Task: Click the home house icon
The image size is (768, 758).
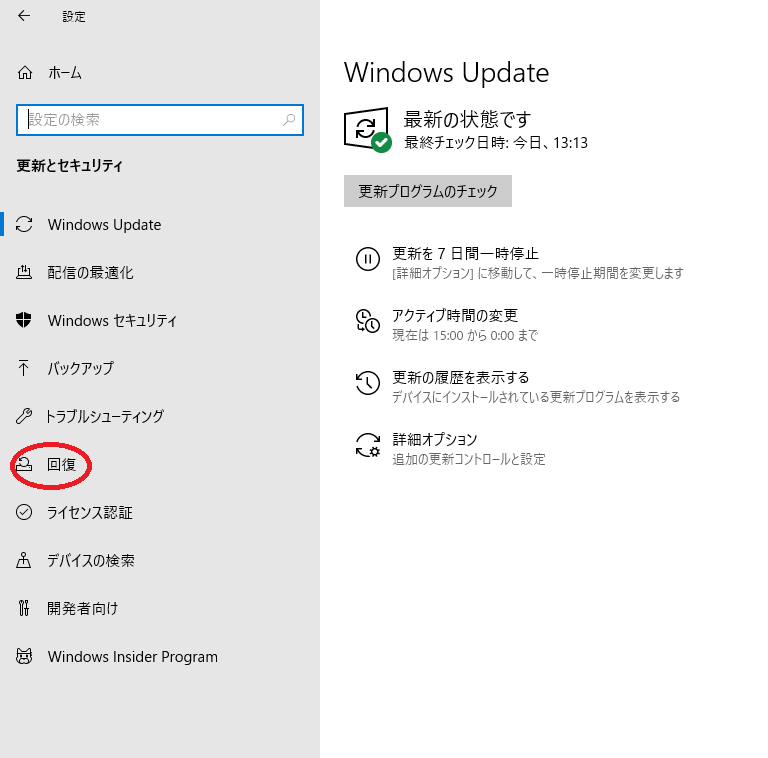Action: (24, 73)
